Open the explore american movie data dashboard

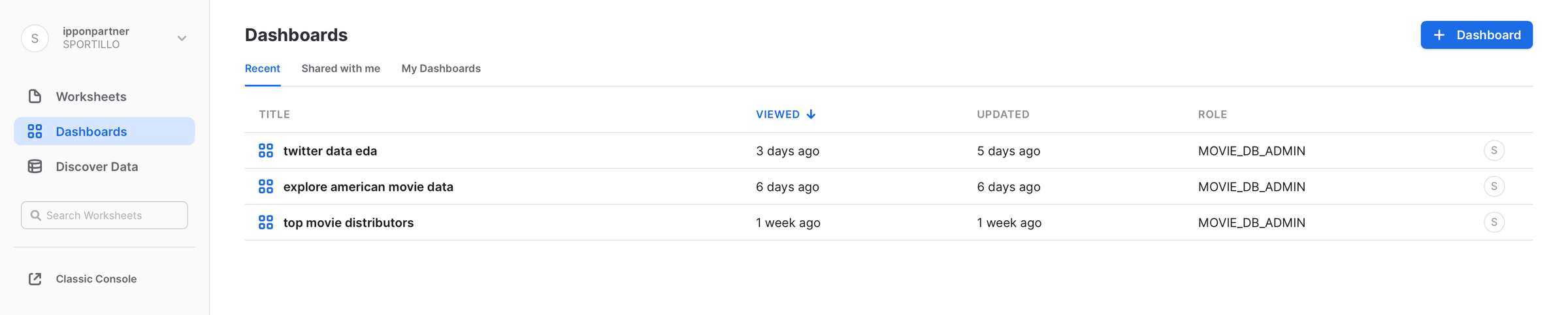point(368,187)
